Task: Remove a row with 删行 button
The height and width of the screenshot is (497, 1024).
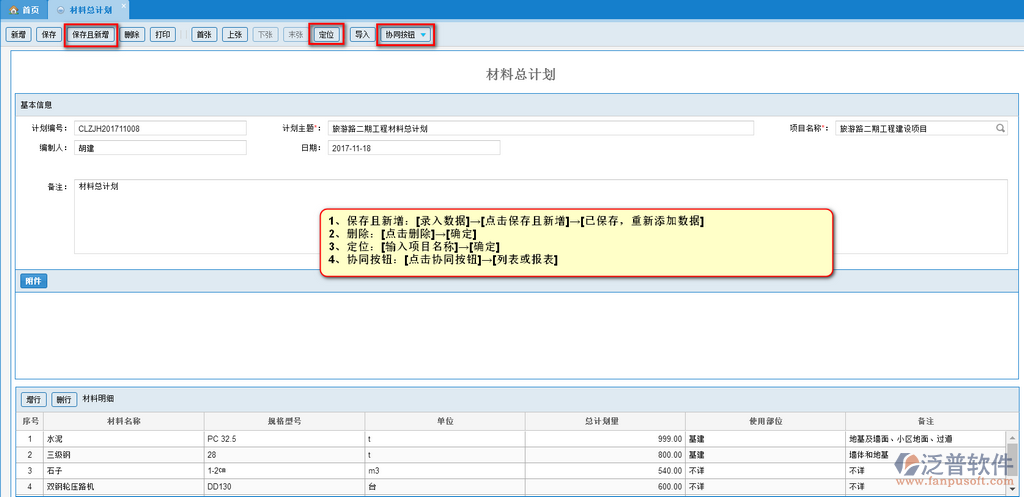Action: (x=64, y=399)
